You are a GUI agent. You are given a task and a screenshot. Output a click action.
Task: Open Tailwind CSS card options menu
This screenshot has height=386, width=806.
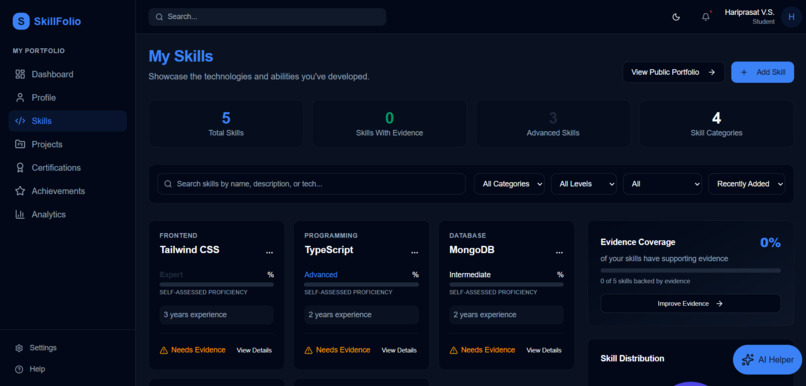click(x=269, y=252)
